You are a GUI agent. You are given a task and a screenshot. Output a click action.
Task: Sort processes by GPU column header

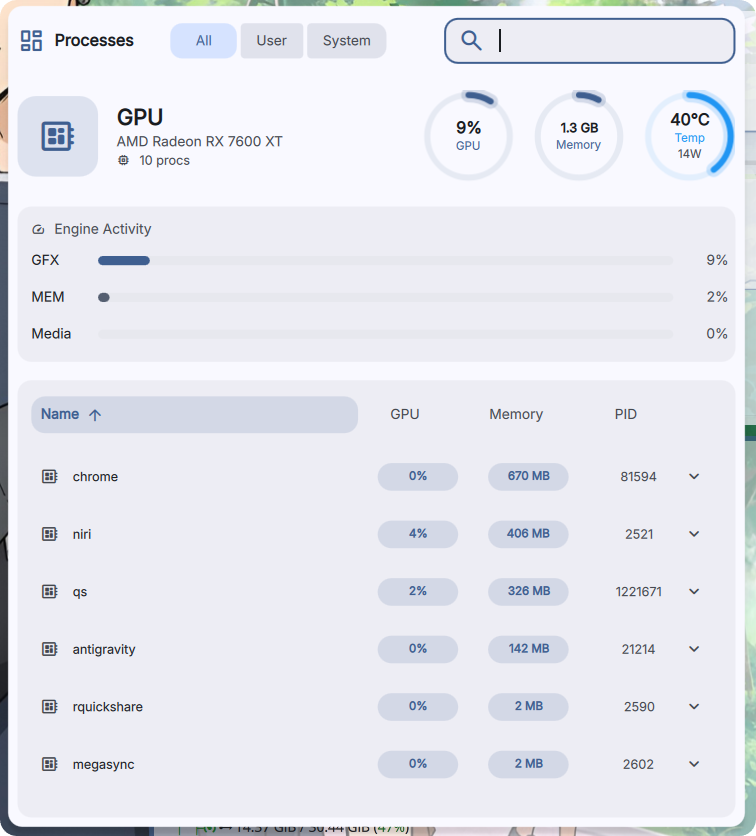point(405,414)
